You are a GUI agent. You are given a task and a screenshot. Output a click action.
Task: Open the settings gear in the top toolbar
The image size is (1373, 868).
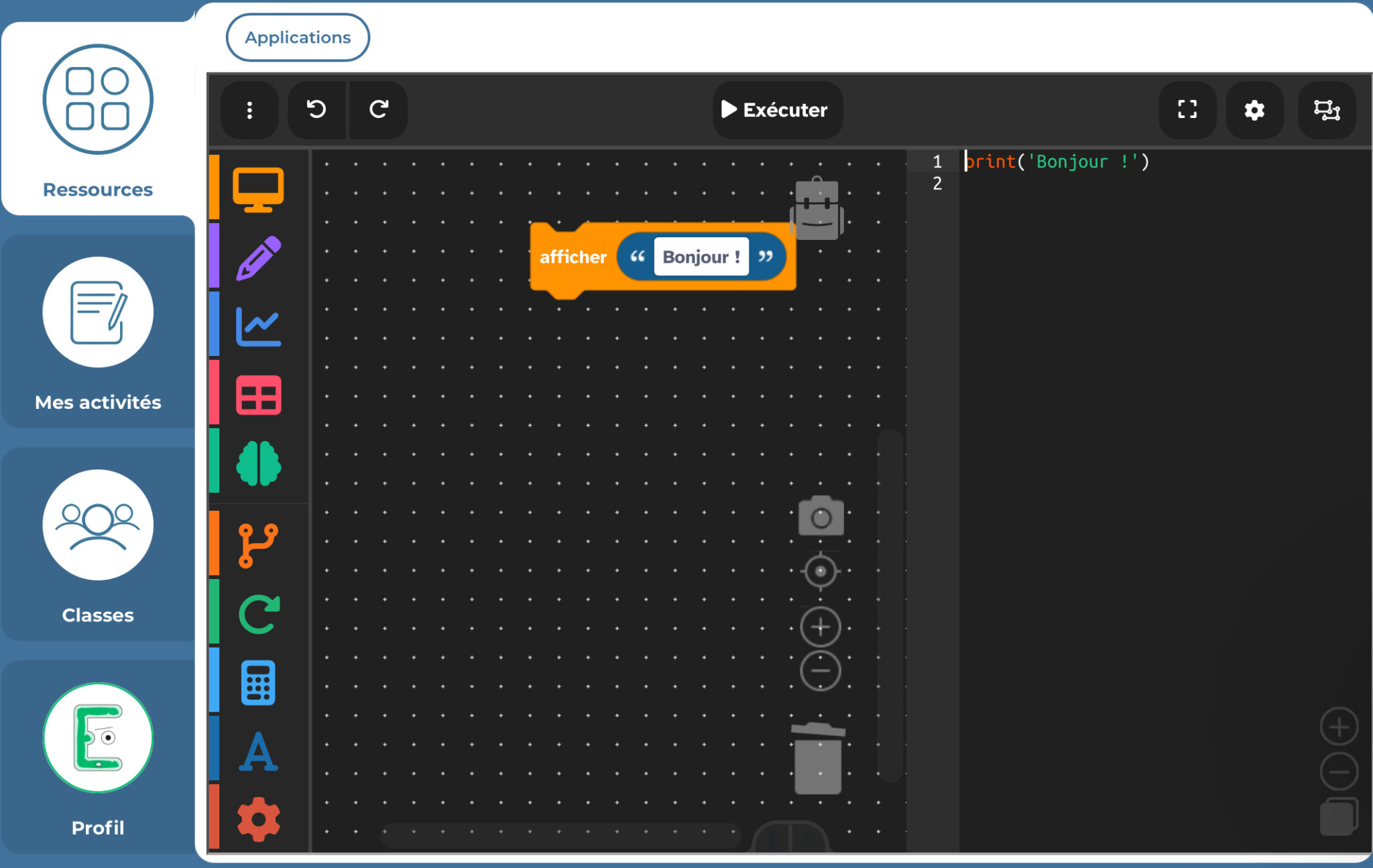click(x=1254, y=110)
